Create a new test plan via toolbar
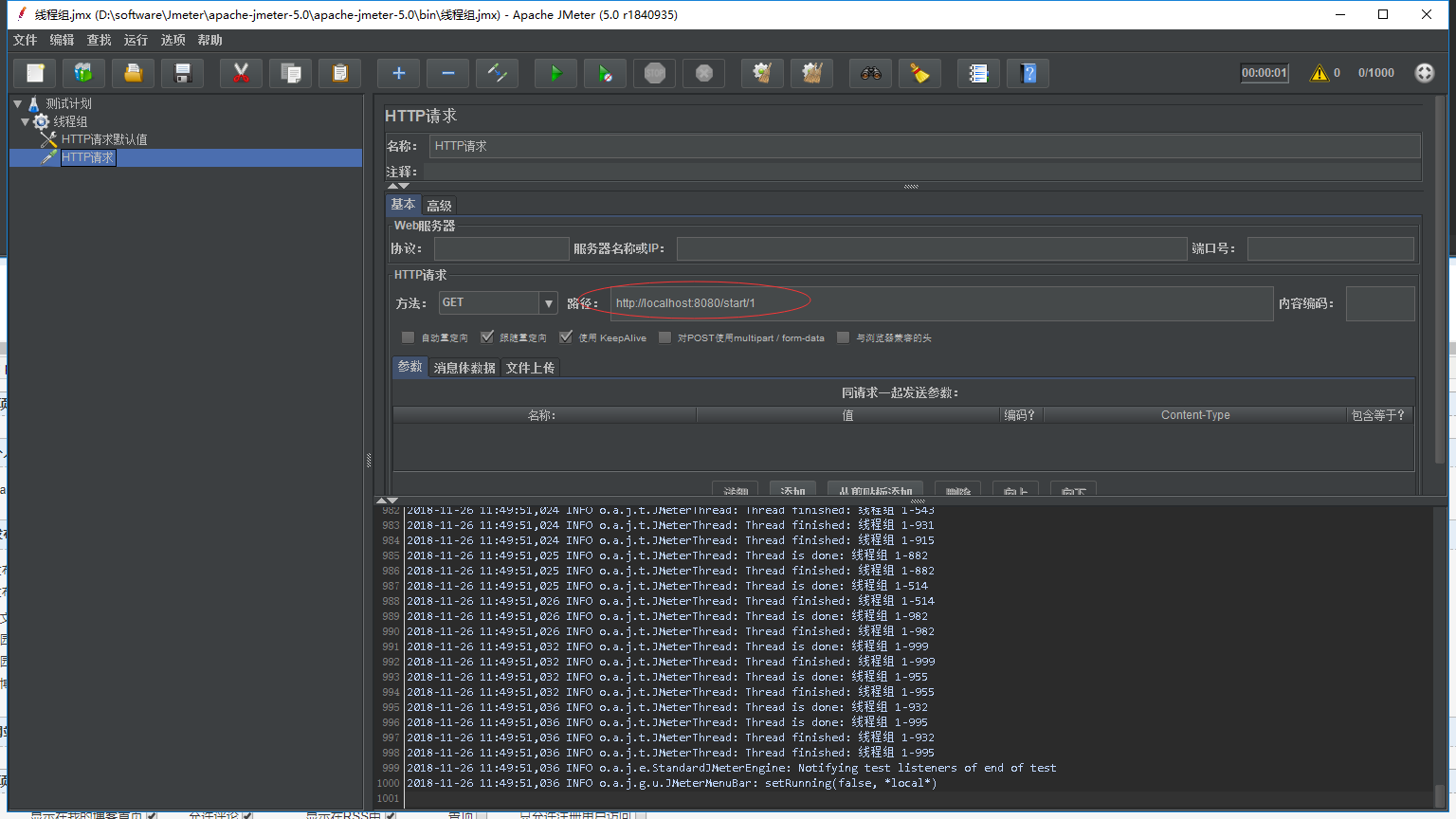 coord(35,73)
